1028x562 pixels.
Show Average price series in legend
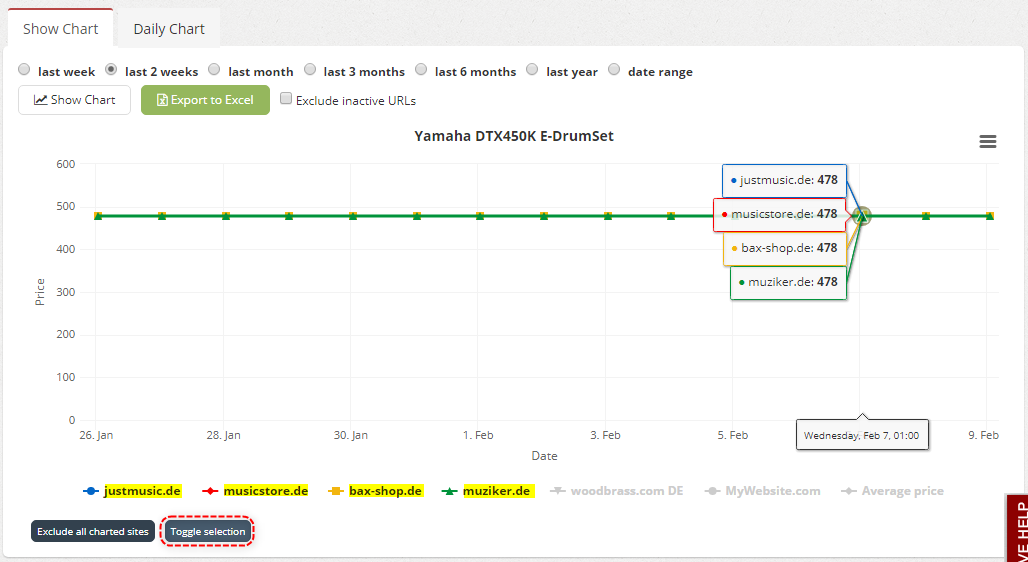point(892,491)
